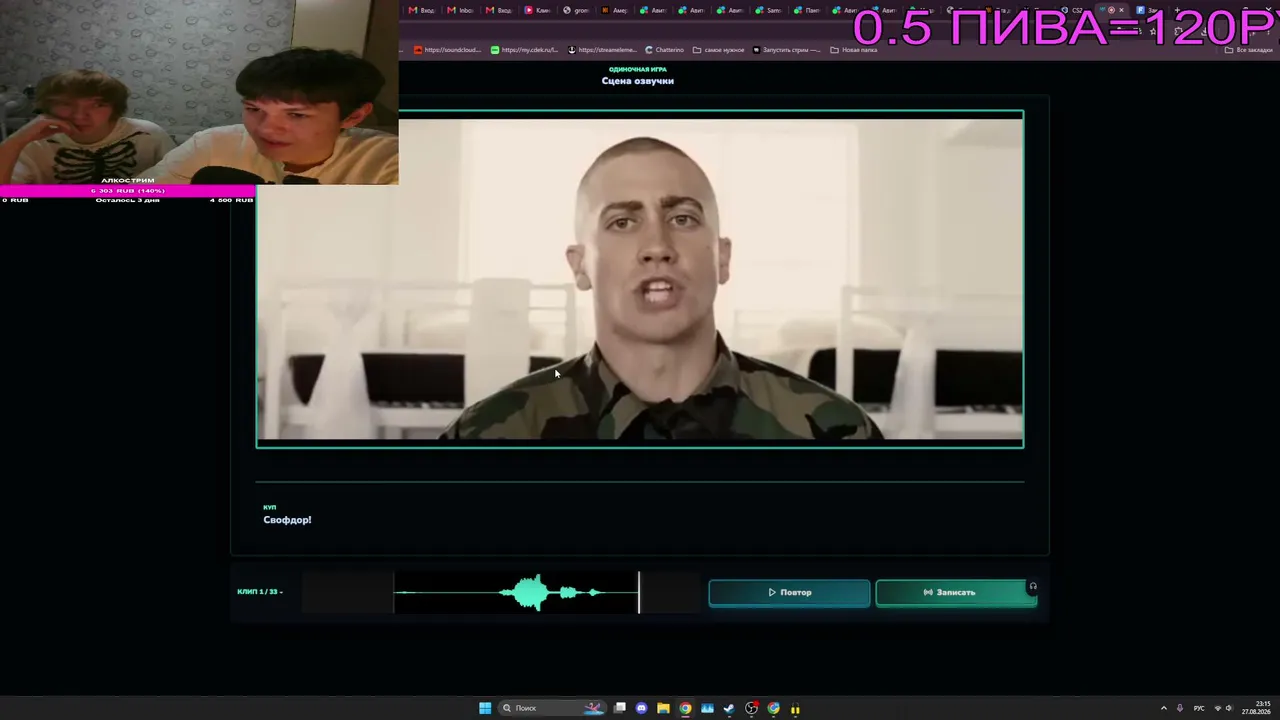1280x720 pixels.
Task: Open the network and volume tray icons
Action: pos(1223,708)
